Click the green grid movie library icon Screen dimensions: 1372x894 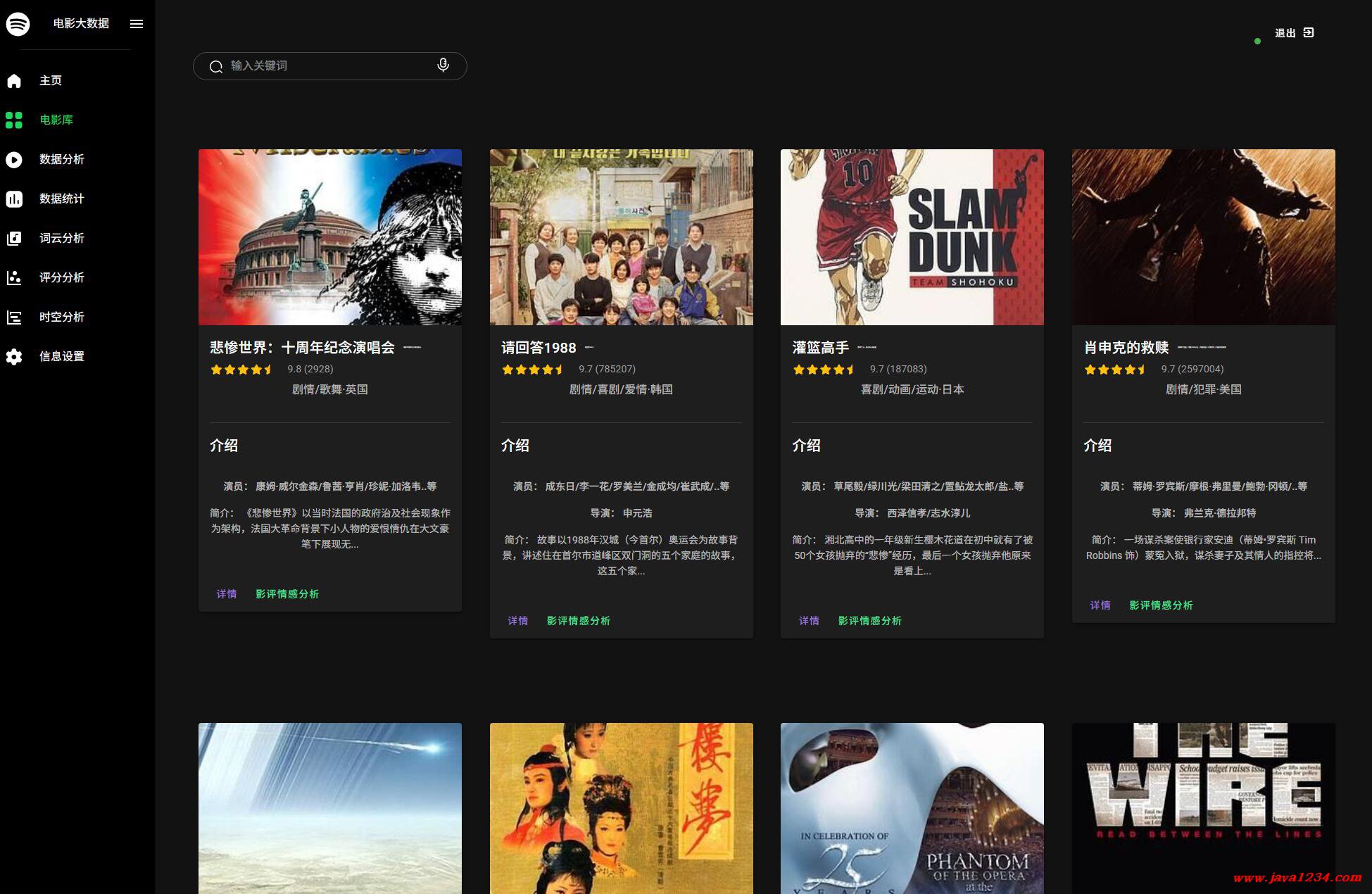[x=14, y=120]
